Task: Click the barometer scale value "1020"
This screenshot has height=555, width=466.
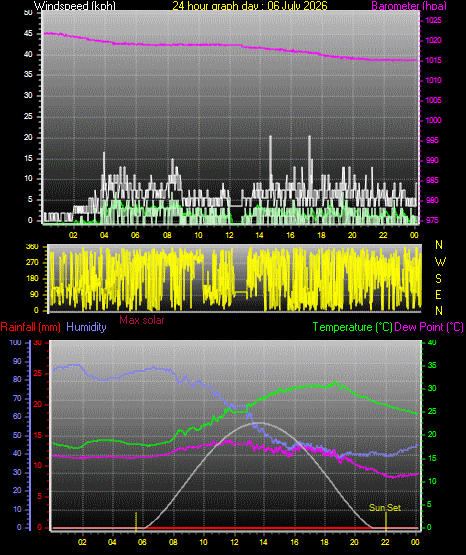Action: click(x=433, y=40)
